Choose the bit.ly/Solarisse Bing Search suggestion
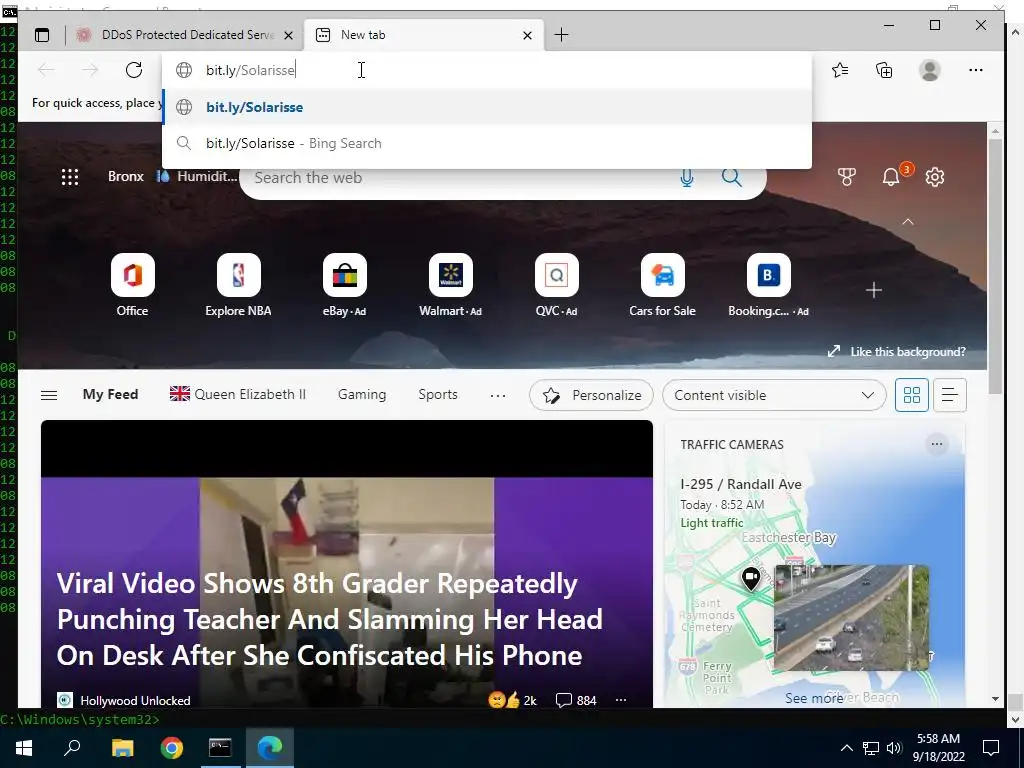The image size is (1024, 768). [x=487, y=143]
